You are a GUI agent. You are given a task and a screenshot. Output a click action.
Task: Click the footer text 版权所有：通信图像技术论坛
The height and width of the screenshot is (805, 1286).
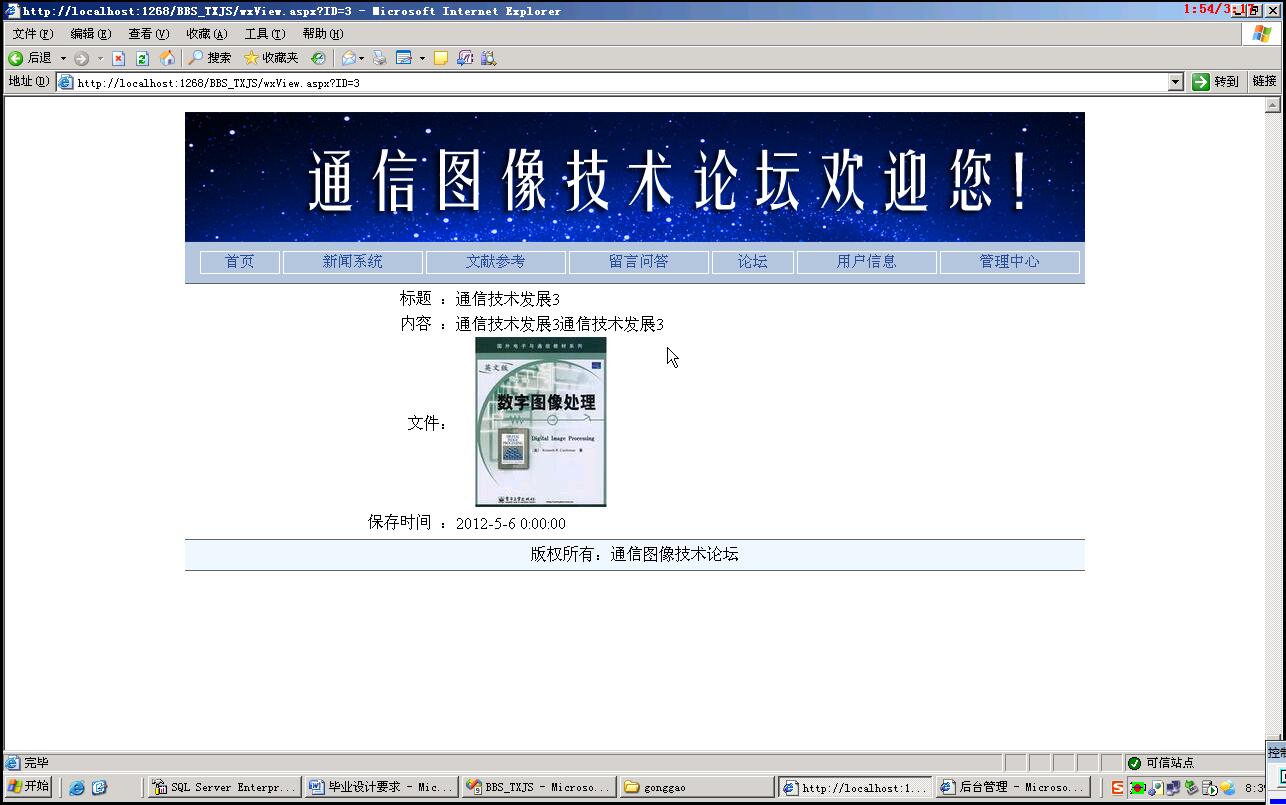[634, 554]
